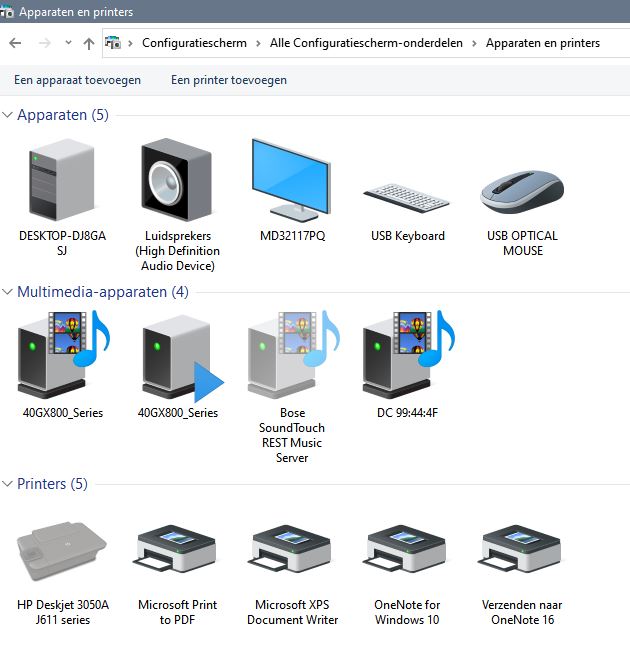Select the USB OPTICAL MOUSE icon
The width and height of the screenshot is (630, 651).
pyautogui.click(x=522, y=191)
